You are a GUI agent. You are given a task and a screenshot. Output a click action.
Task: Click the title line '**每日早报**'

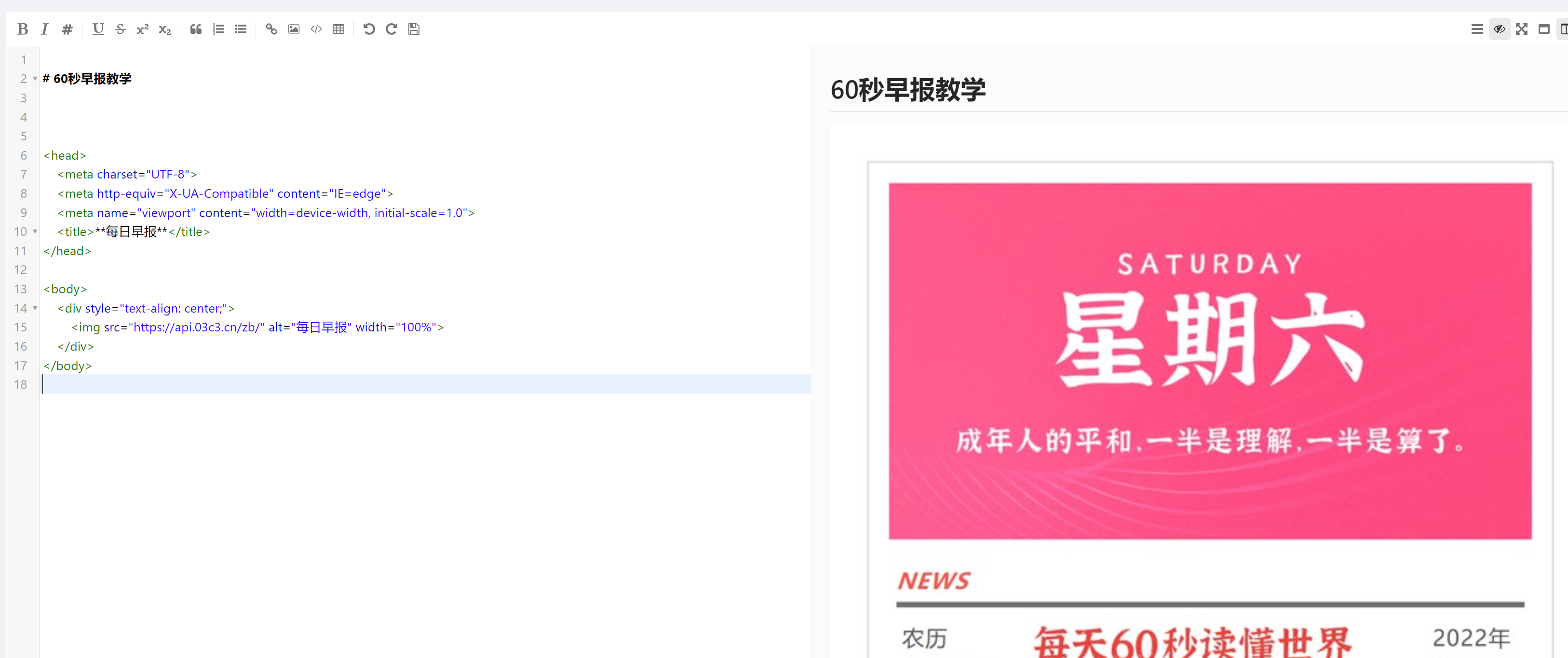click(x=133, y=232)
